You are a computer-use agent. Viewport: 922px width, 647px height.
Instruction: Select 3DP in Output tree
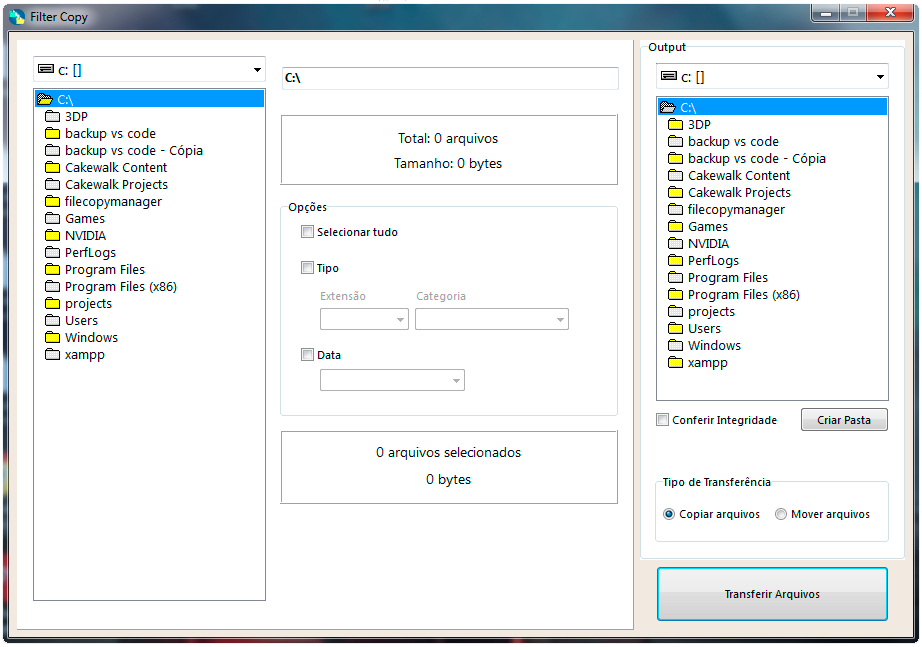[x=699, y=125]
